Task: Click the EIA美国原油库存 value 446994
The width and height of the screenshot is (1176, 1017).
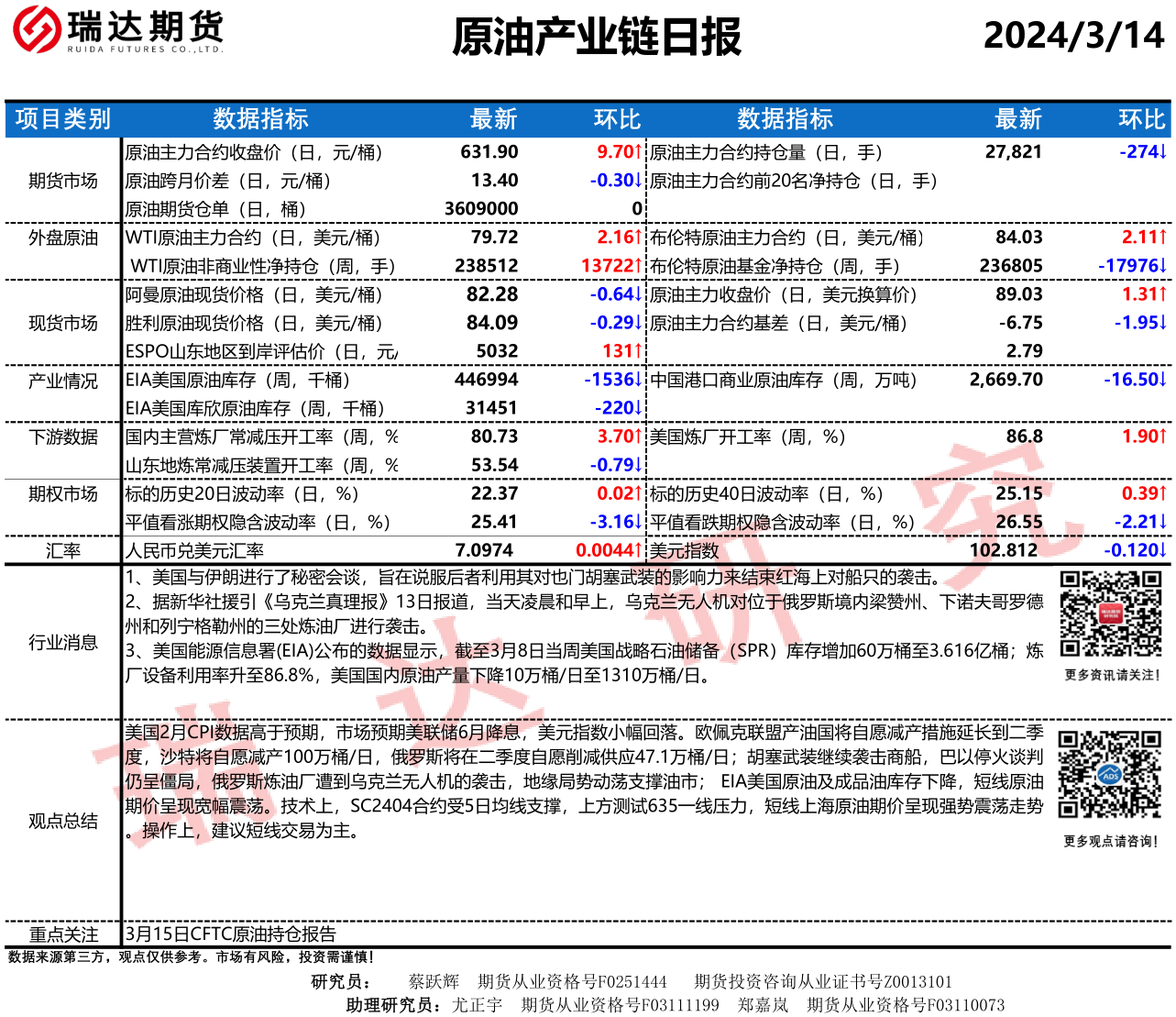Action: point(486,380)
